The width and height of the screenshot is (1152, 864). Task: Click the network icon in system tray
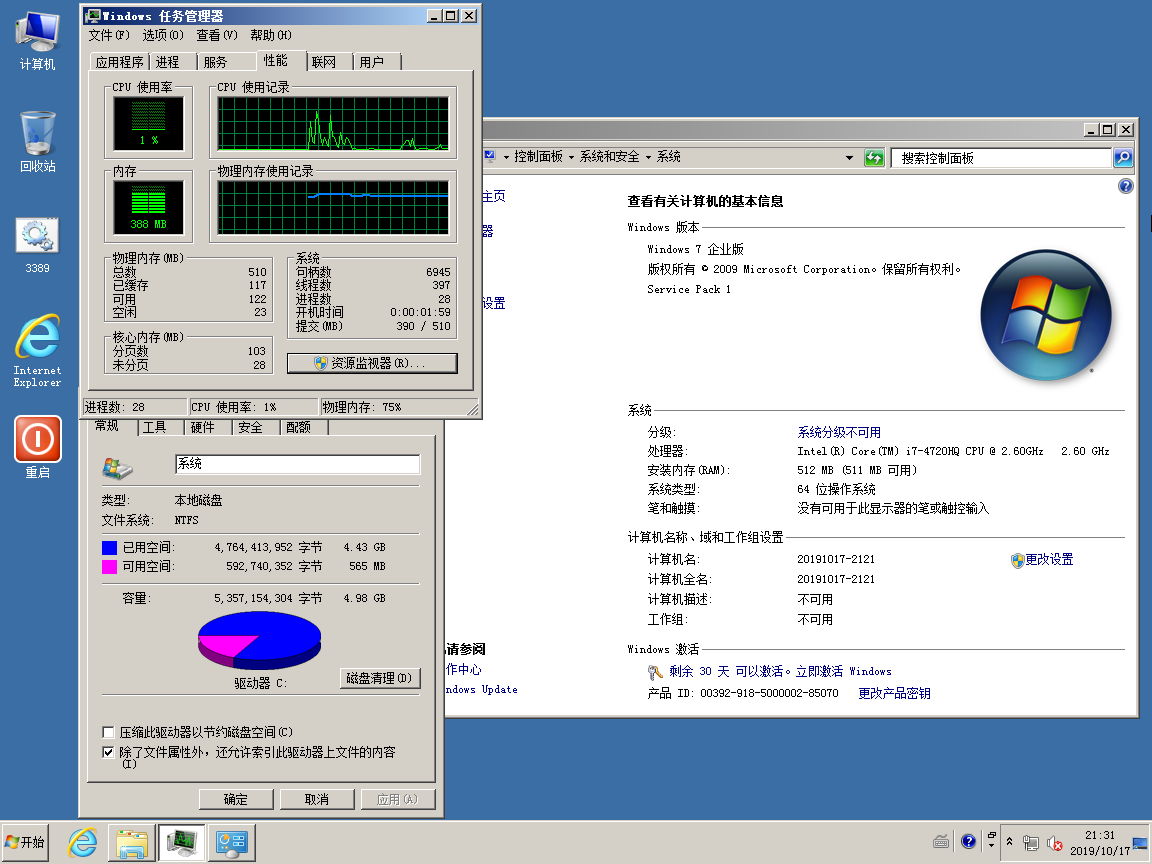pos(1031,843)
